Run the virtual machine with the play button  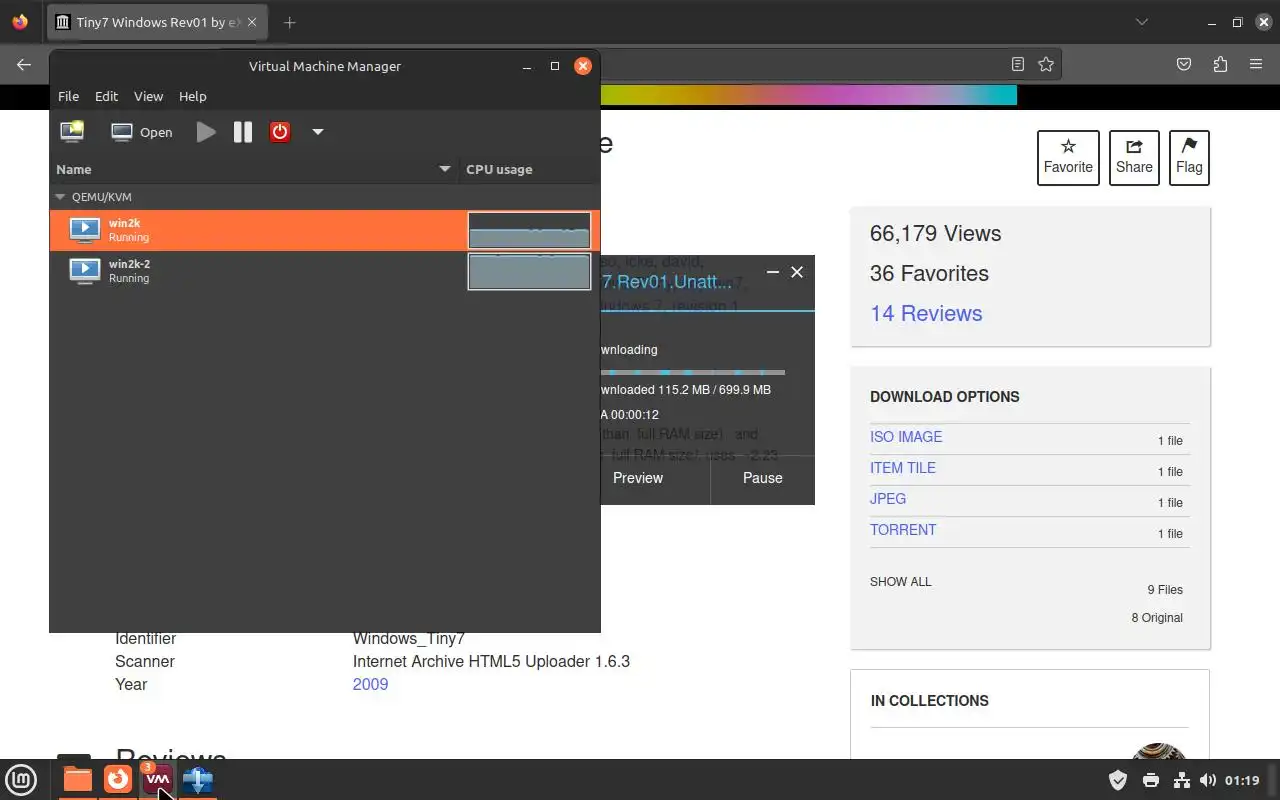(x=206, y=132)
